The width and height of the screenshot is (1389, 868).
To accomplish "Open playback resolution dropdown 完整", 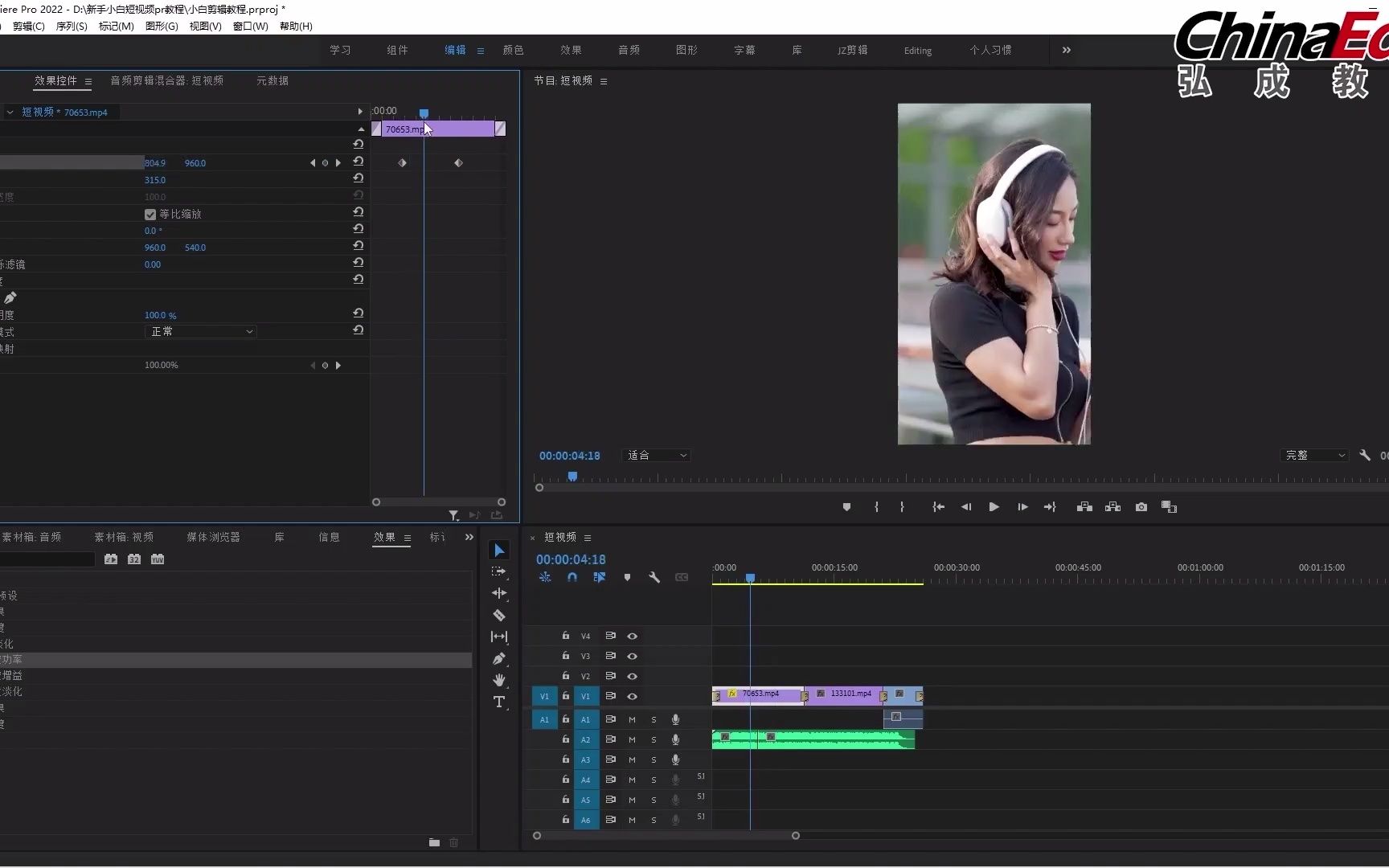I will coord(1314,455).
